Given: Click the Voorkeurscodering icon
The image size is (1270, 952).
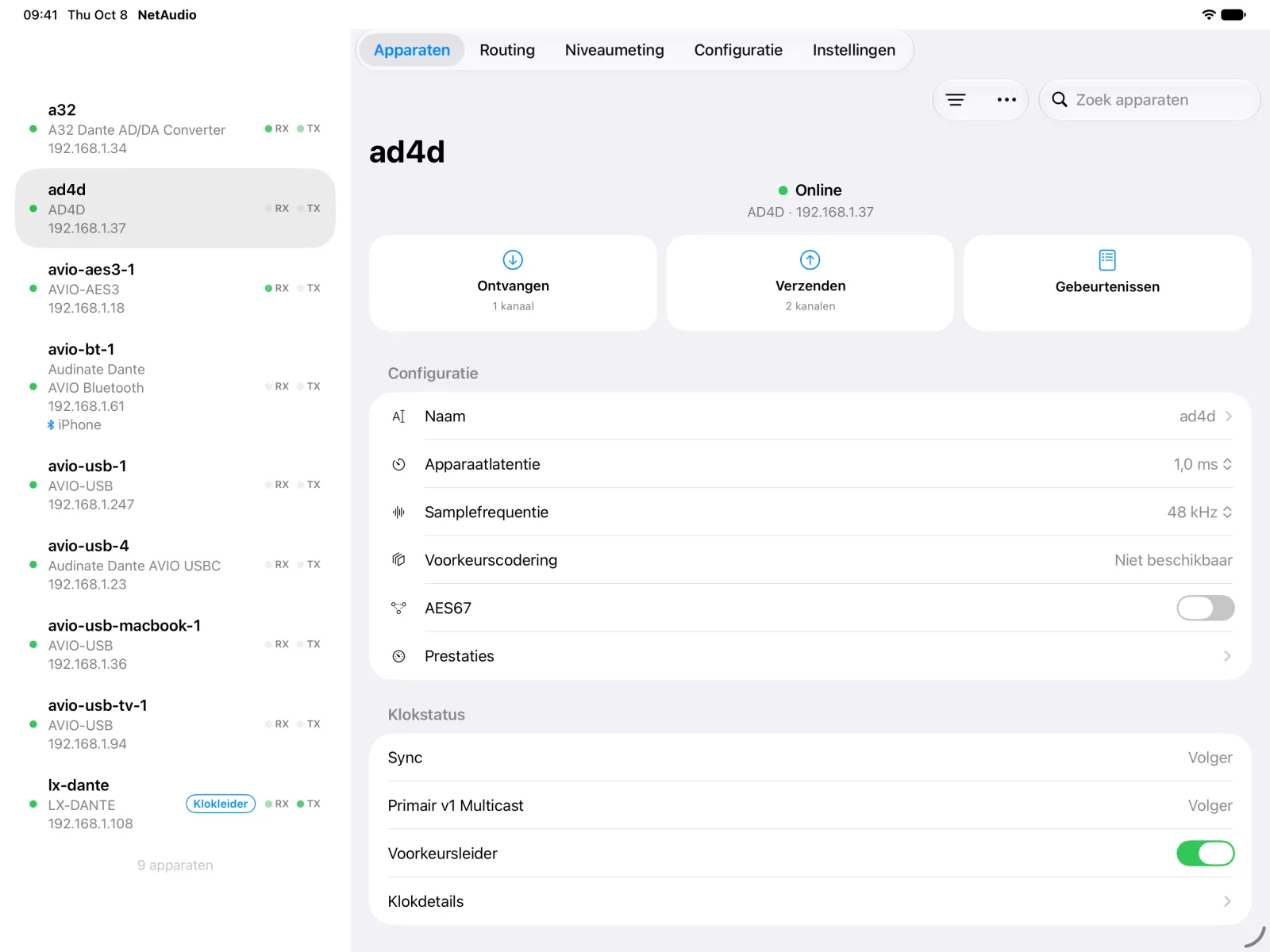Looking at the screenshot, I should tap(398, 560).
